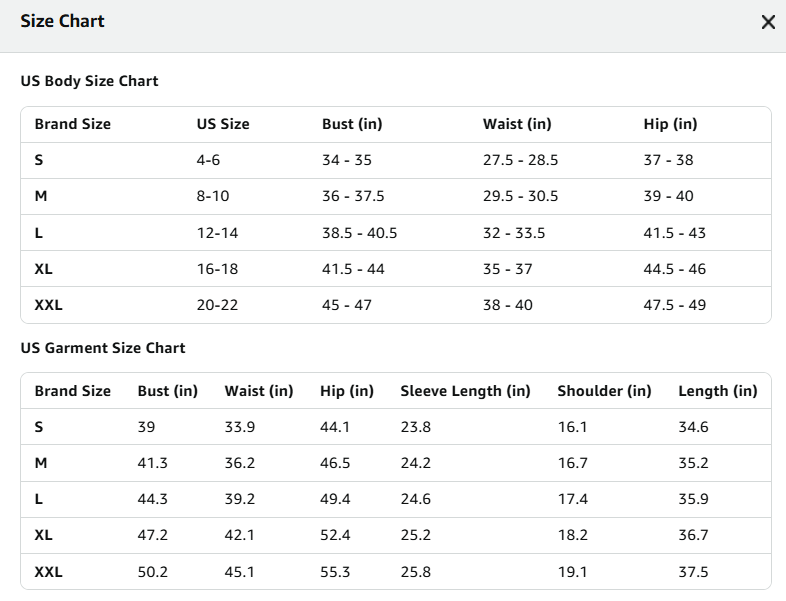Viewport: 786px width, 601px height.
Task: Click the Length (in) column header
Action: pyautogui.click(x=718, y=391)
